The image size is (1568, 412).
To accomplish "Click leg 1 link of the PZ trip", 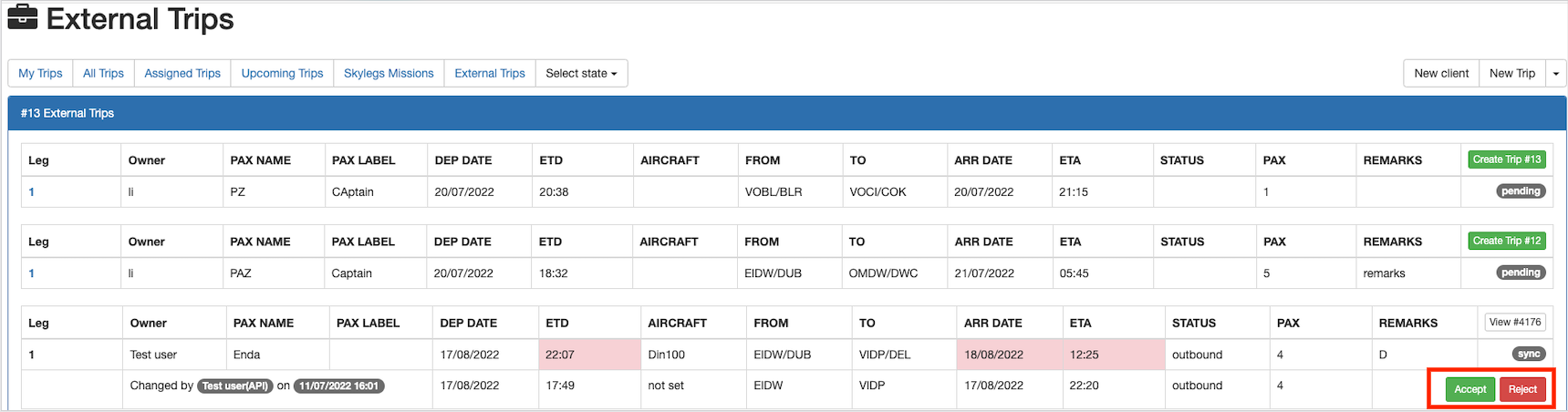I will point(32,191).
